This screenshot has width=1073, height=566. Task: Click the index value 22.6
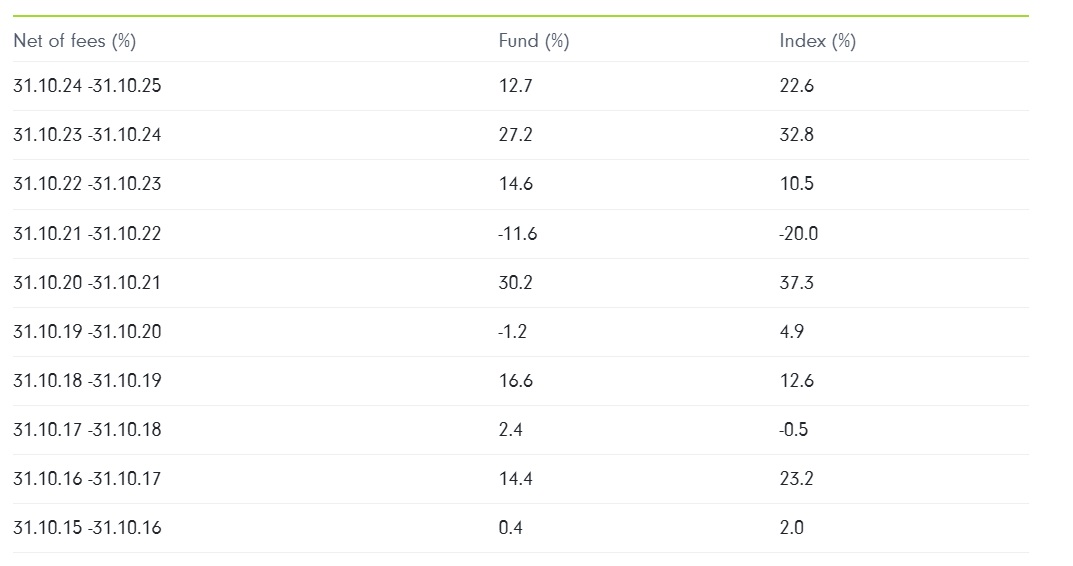tap(796, 86)
